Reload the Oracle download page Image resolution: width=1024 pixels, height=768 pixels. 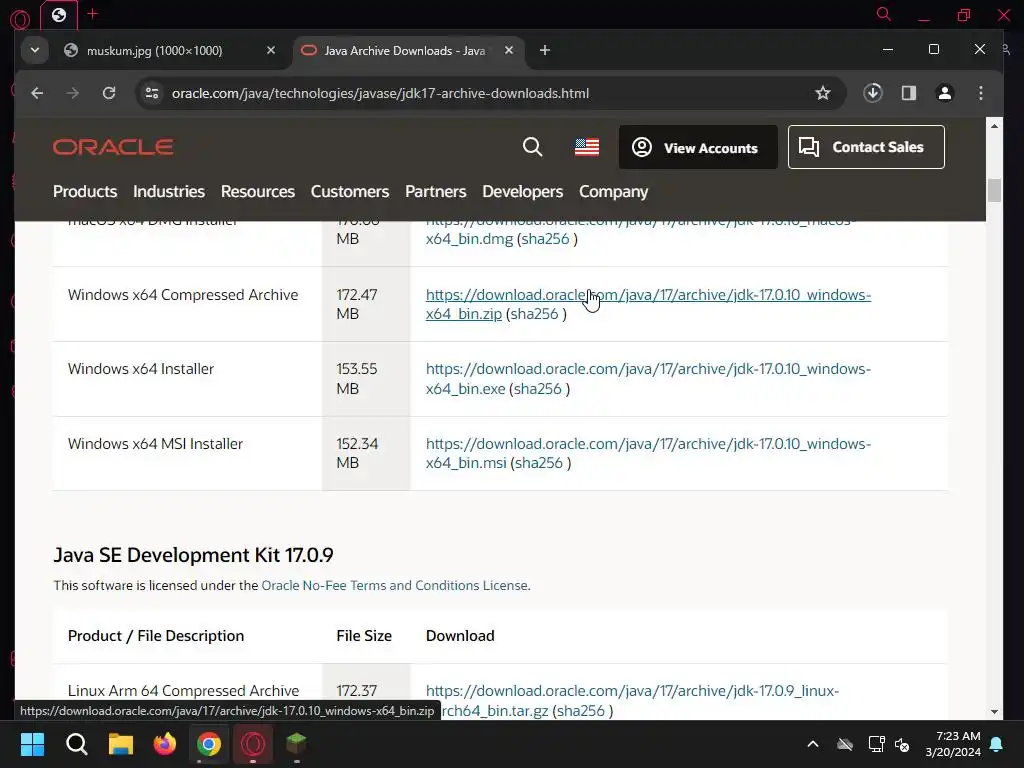pyautogui.click(x=109, y=93)
